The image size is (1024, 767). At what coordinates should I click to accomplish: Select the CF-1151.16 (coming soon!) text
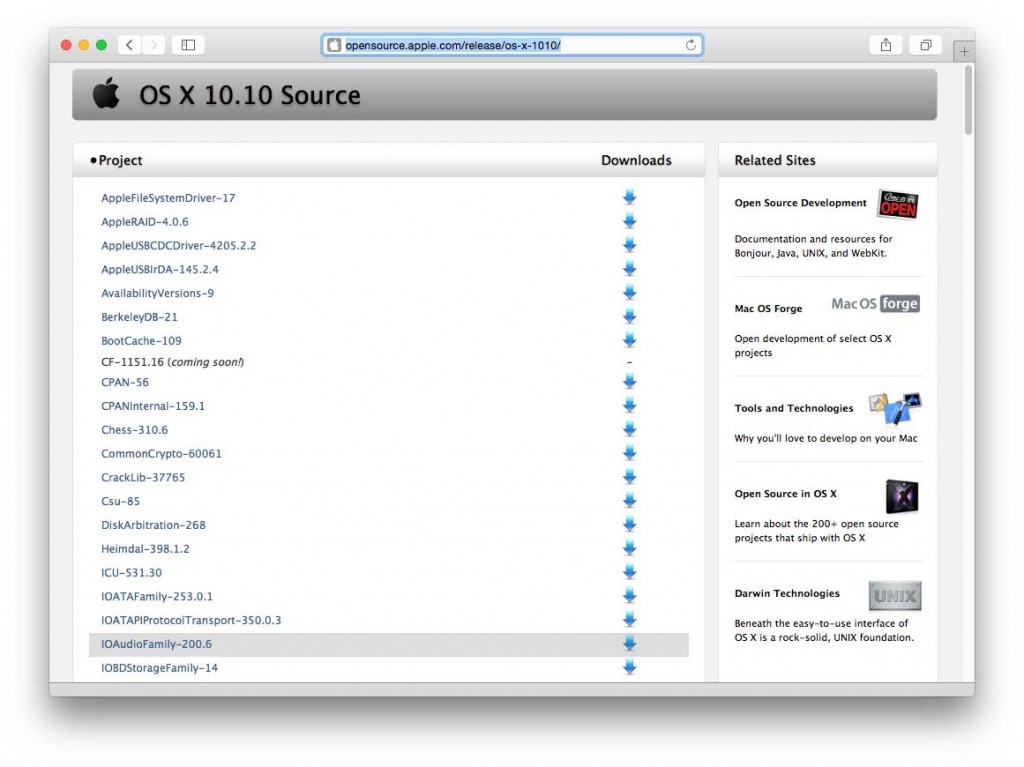tap(172, 362)
